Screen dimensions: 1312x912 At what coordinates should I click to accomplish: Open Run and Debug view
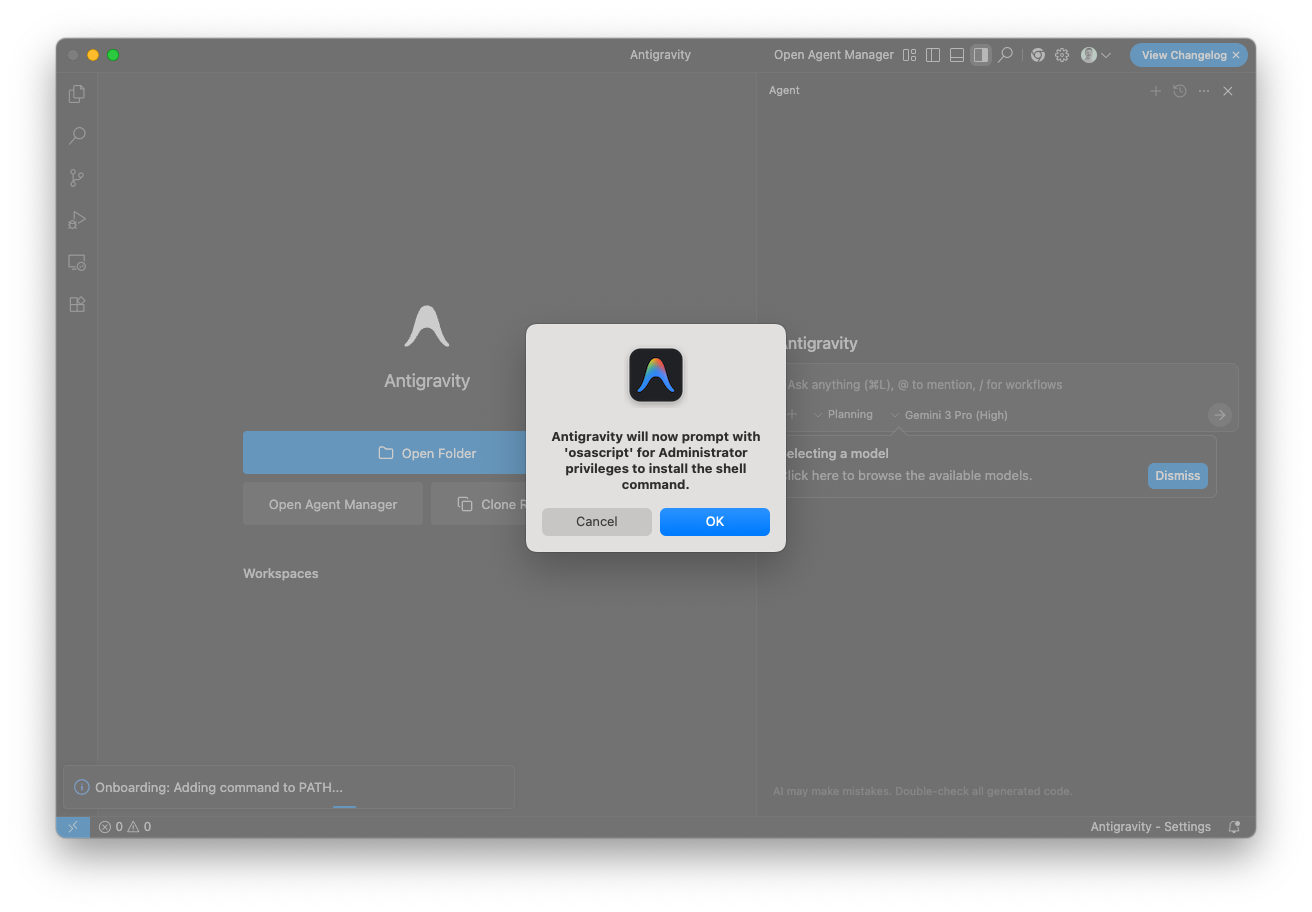point(77,220)
